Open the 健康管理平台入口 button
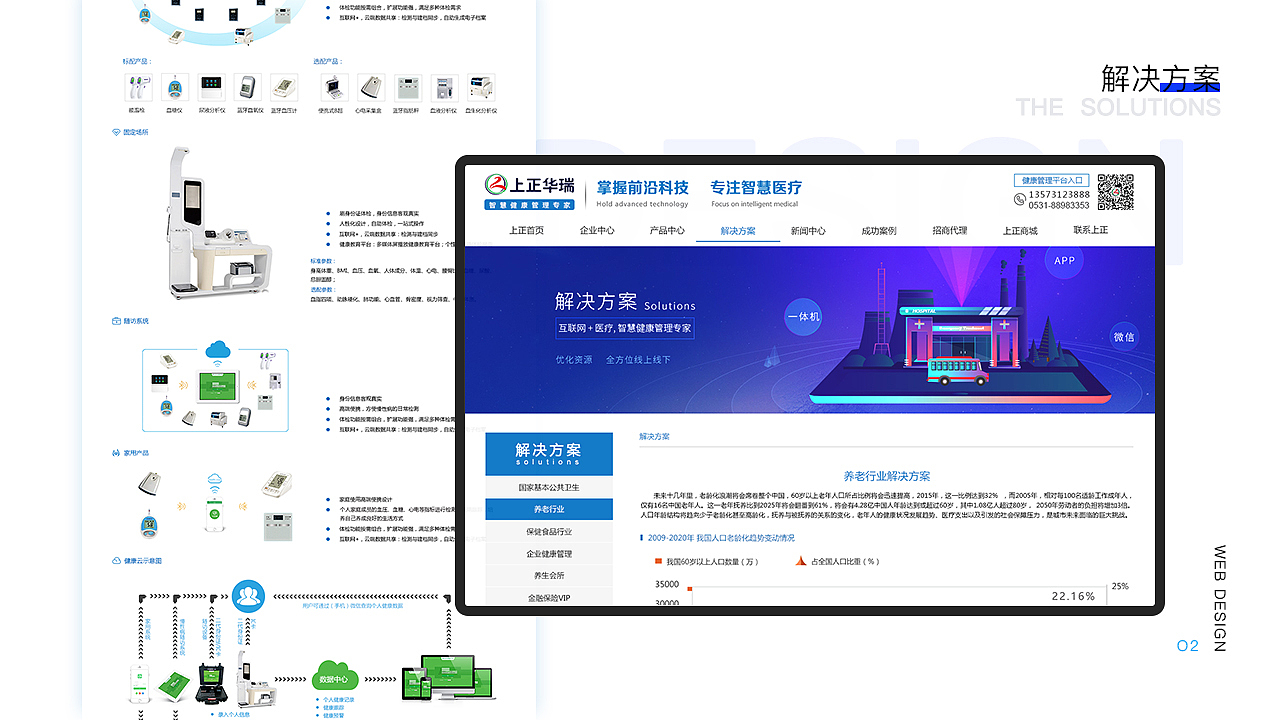Screen dimensions: 1280x720 coord(1053,180)
